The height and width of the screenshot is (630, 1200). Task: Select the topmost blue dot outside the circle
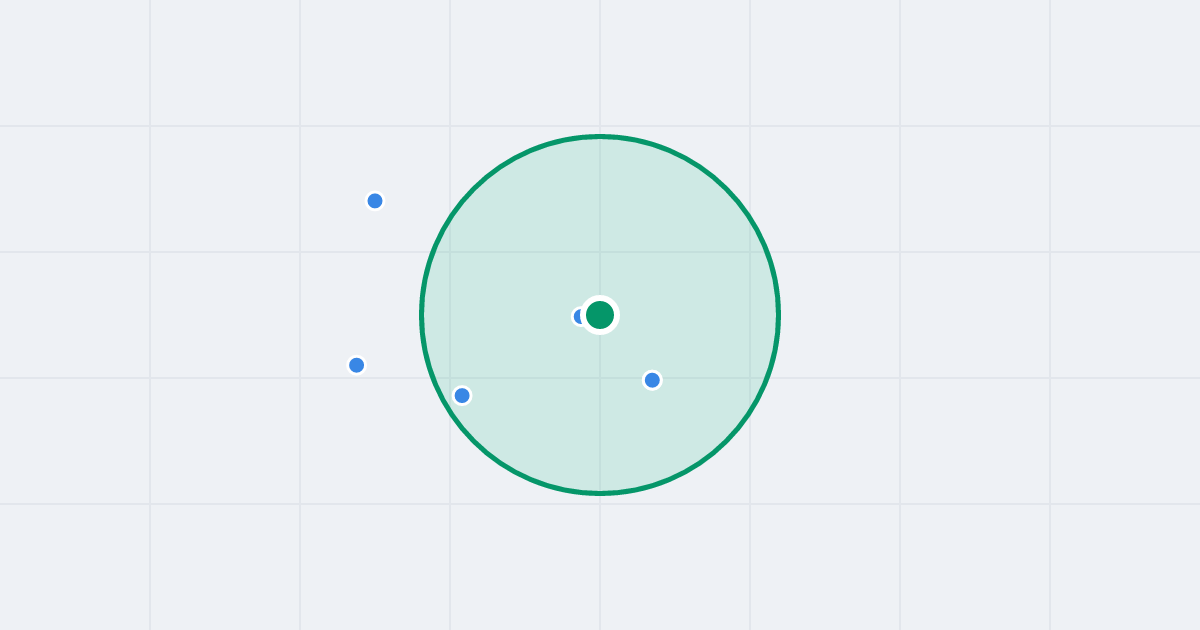coord(375,201)
